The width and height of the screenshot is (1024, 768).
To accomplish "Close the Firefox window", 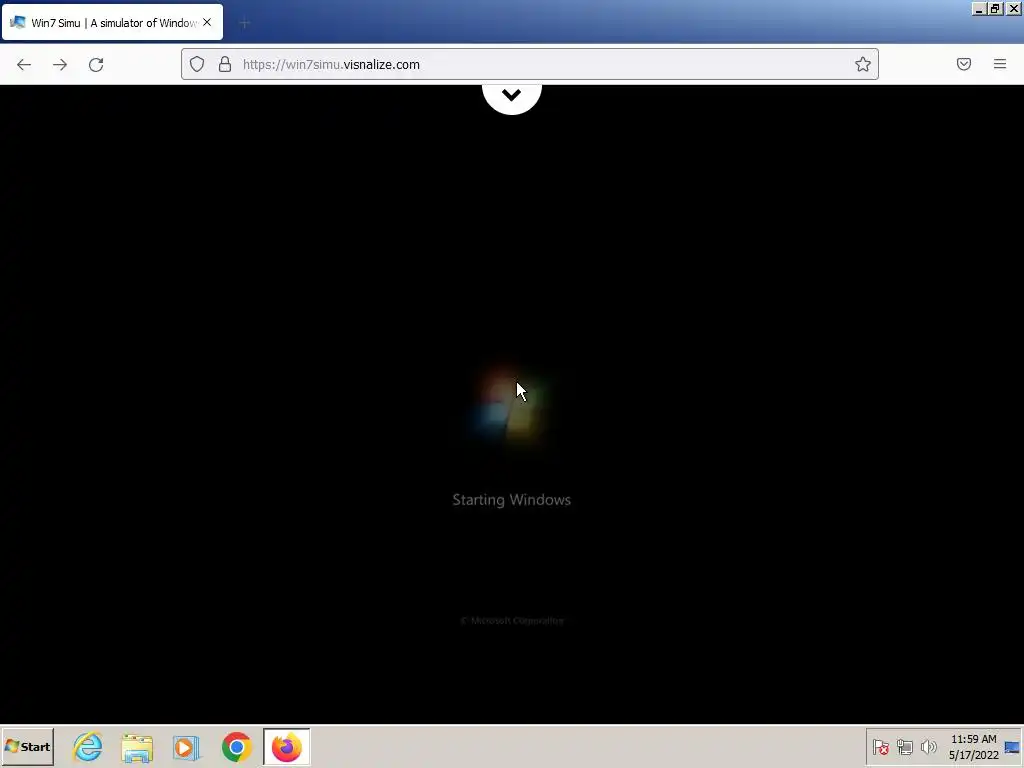I will pyautogui.click(x=1014, y=8).
